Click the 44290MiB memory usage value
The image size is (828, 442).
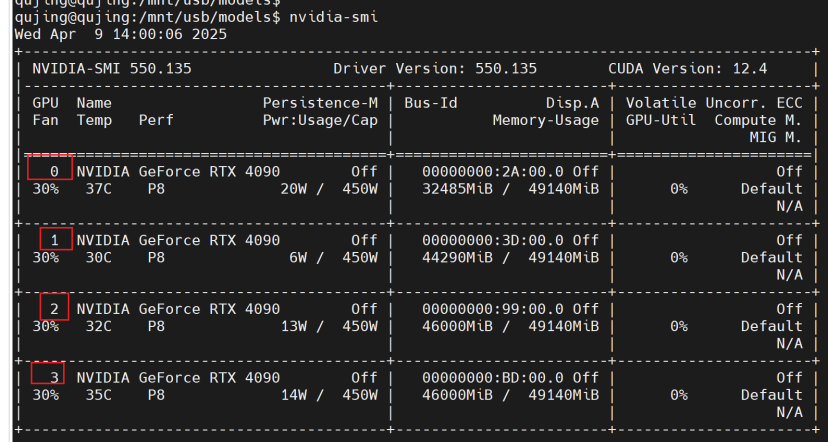(x=457, y=258)
